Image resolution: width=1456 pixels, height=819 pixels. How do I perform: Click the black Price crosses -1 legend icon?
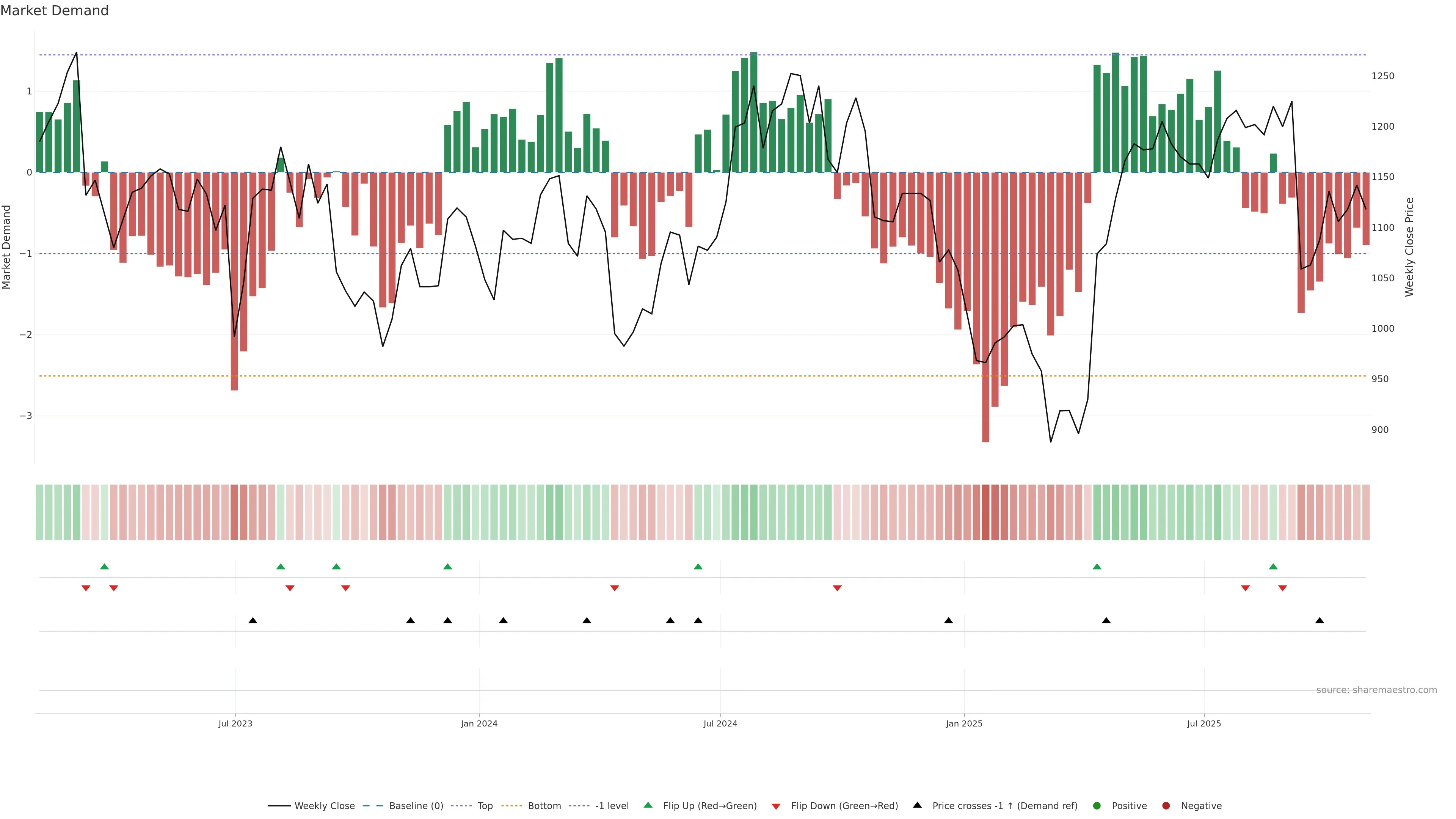click(x=917, y=805)
